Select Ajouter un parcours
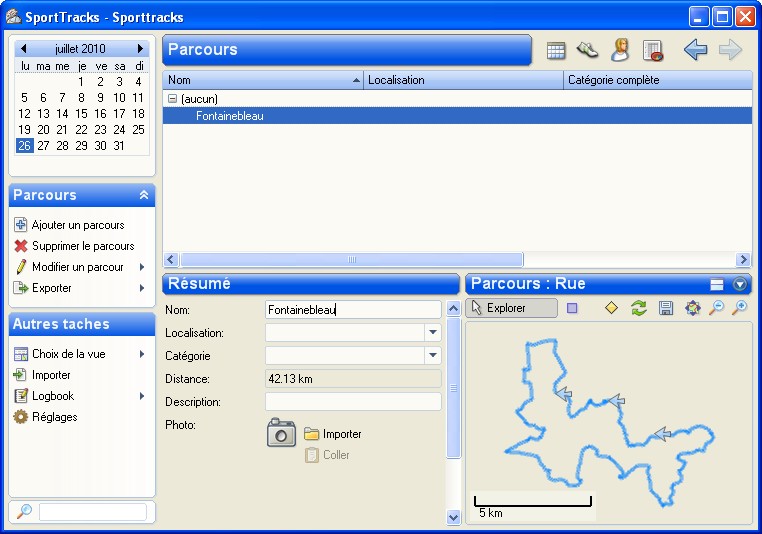This screenshot has width=762, height=534. (x=78, y=225)
